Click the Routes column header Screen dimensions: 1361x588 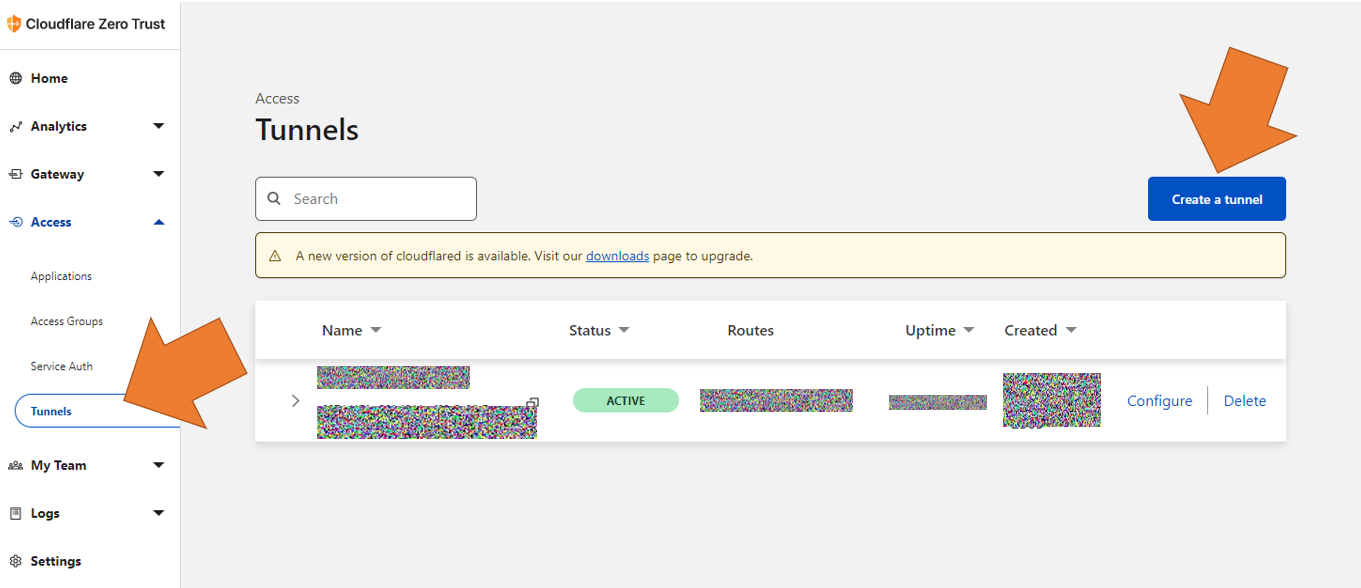coord(751,331)
